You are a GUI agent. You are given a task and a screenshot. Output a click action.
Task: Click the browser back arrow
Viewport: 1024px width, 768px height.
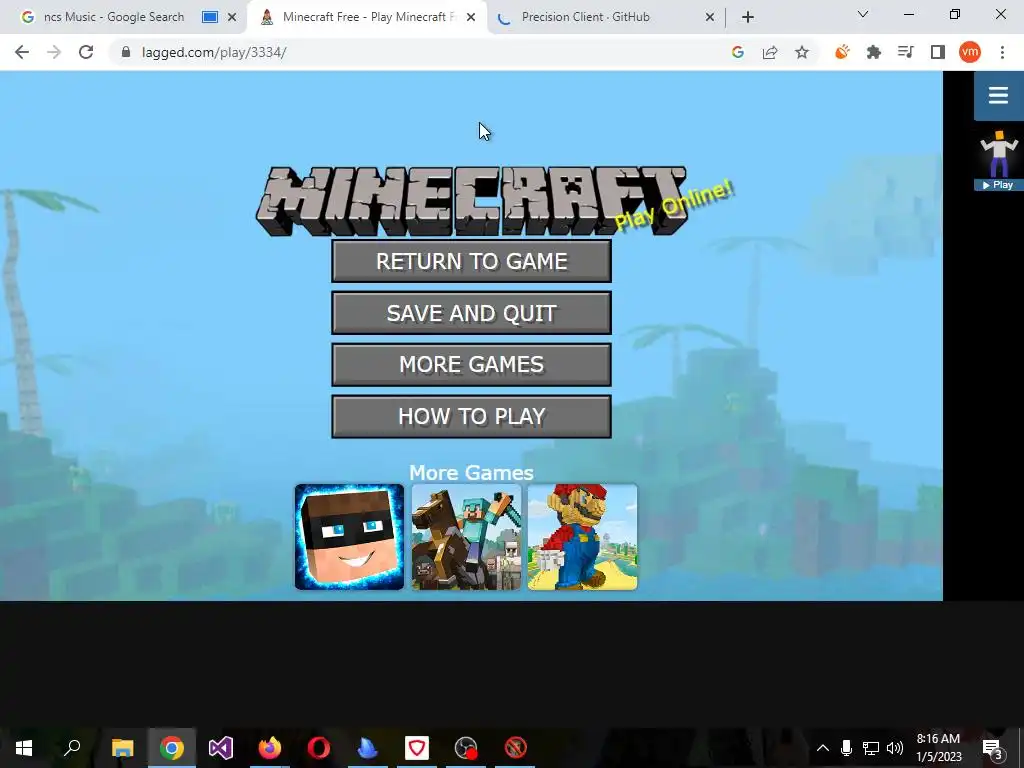click(x=22, y=52)
